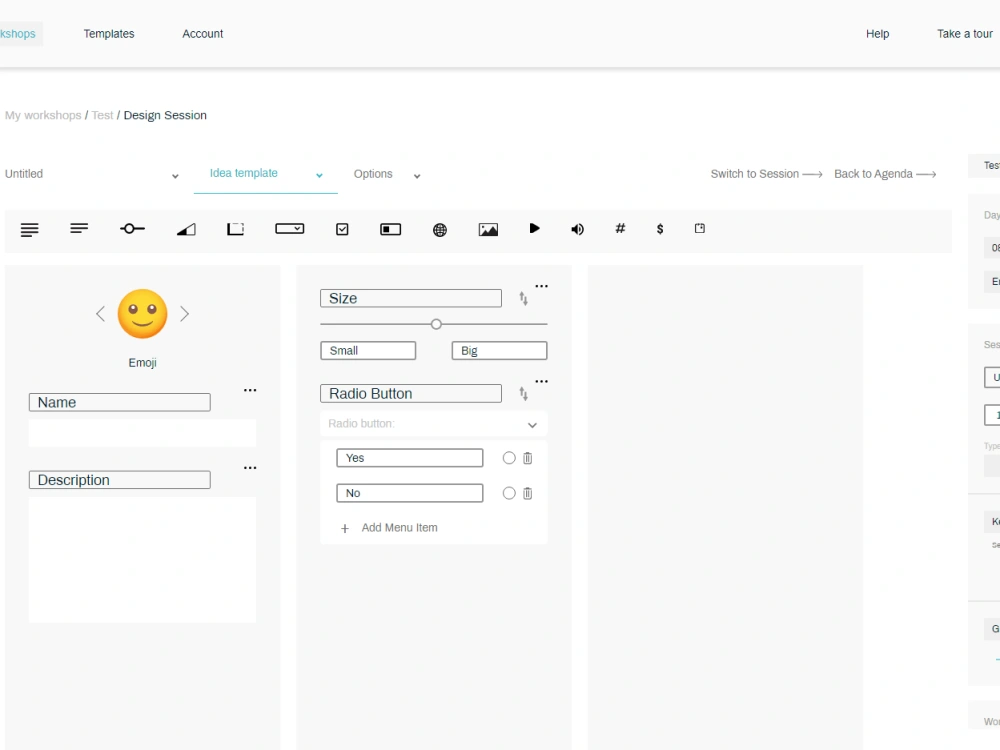Add a long text field element

pyautogui.click(x=29, y=230)
